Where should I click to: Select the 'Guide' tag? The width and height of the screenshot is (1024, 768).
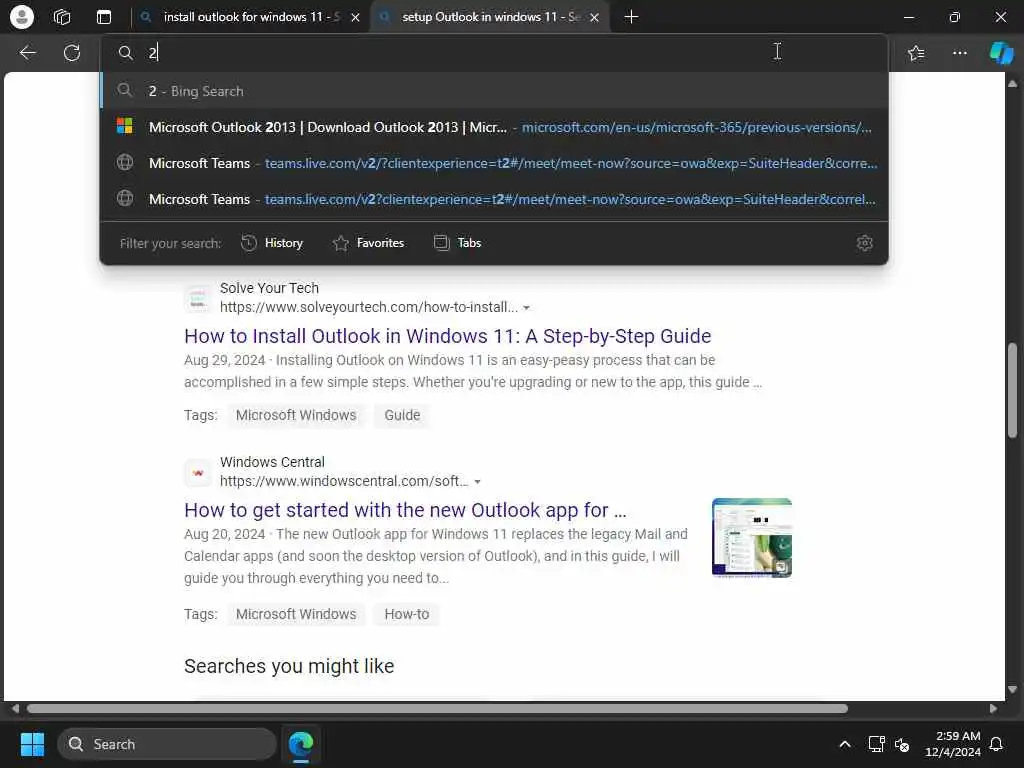point(402,415)
